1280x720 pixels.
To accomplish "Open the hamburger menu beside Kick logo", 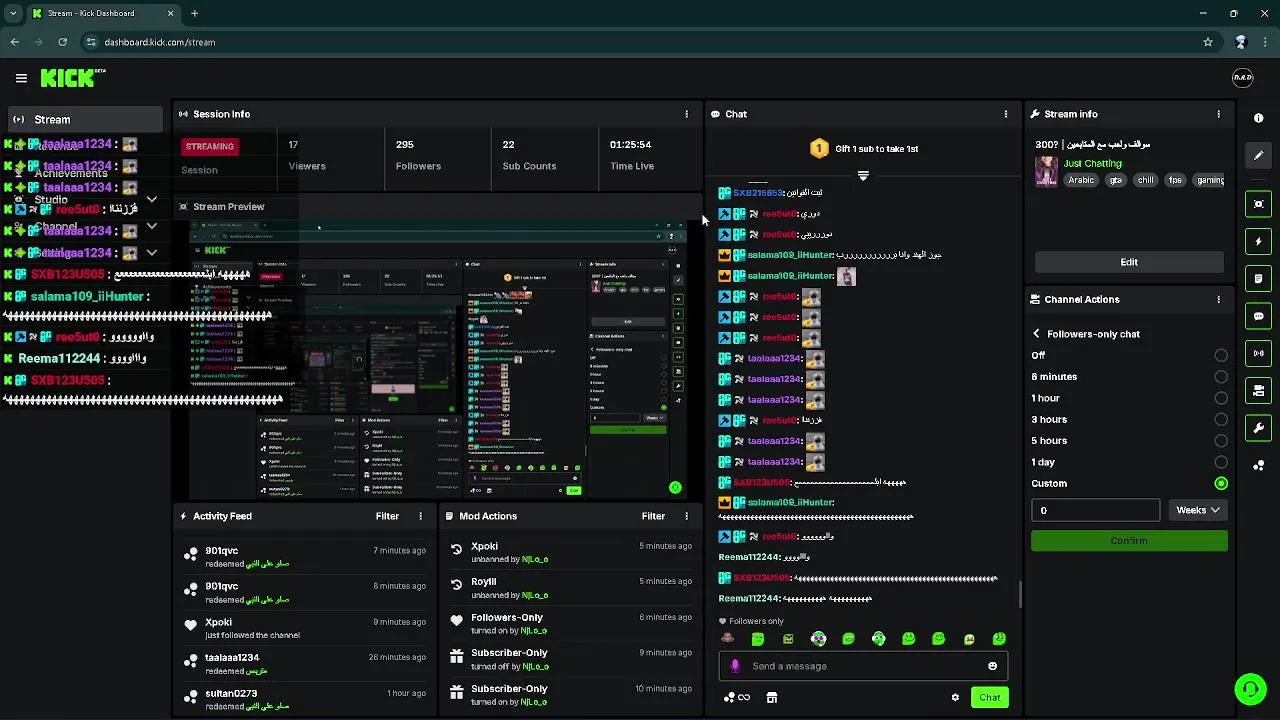I will [21, 78].
